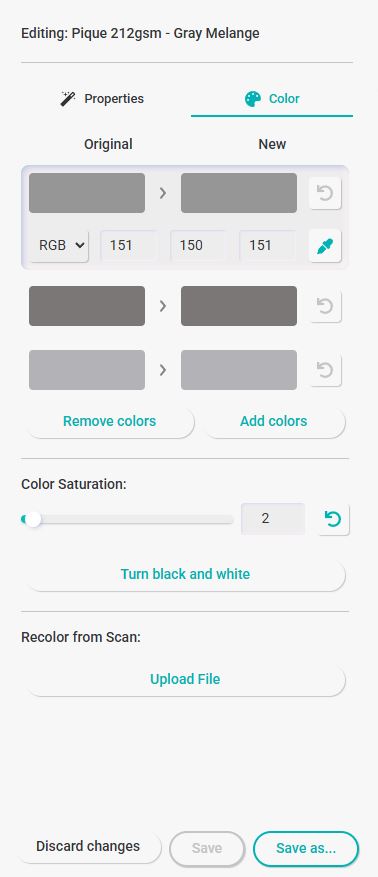Select the original light gray swatch

click(87, 370)
